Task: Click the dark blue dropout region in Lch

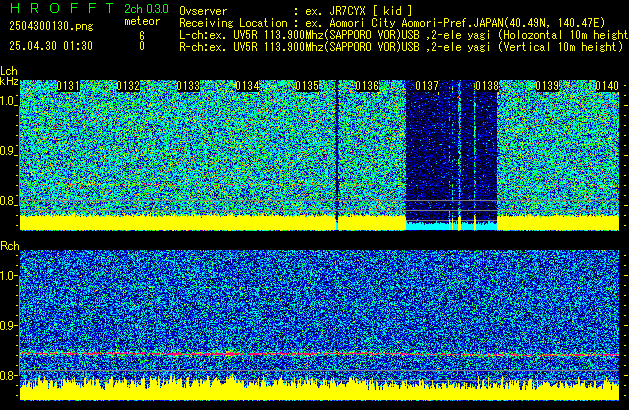Action: (451, 150)
